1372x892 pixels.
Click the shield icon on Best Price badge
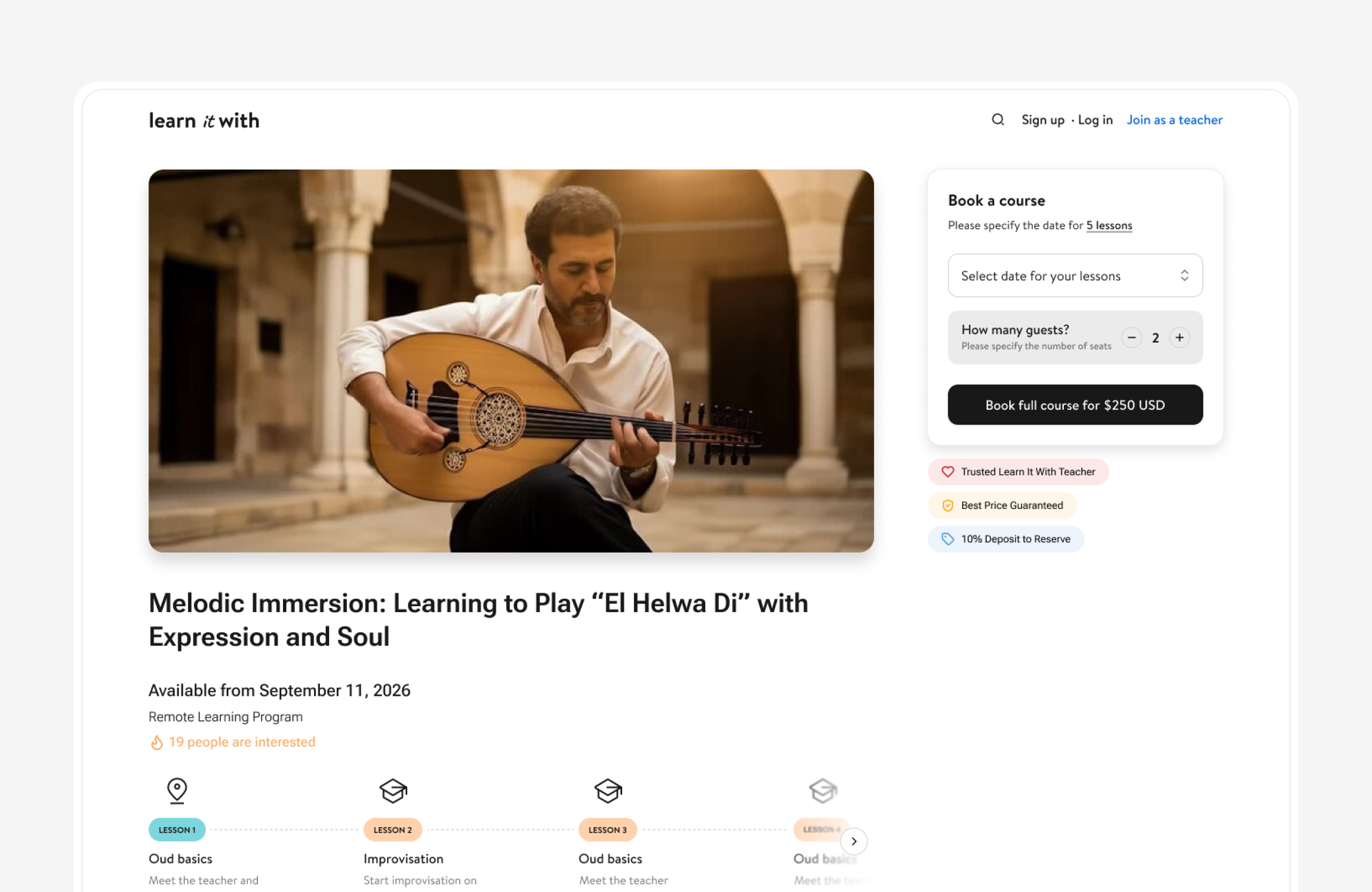[947, 506]
